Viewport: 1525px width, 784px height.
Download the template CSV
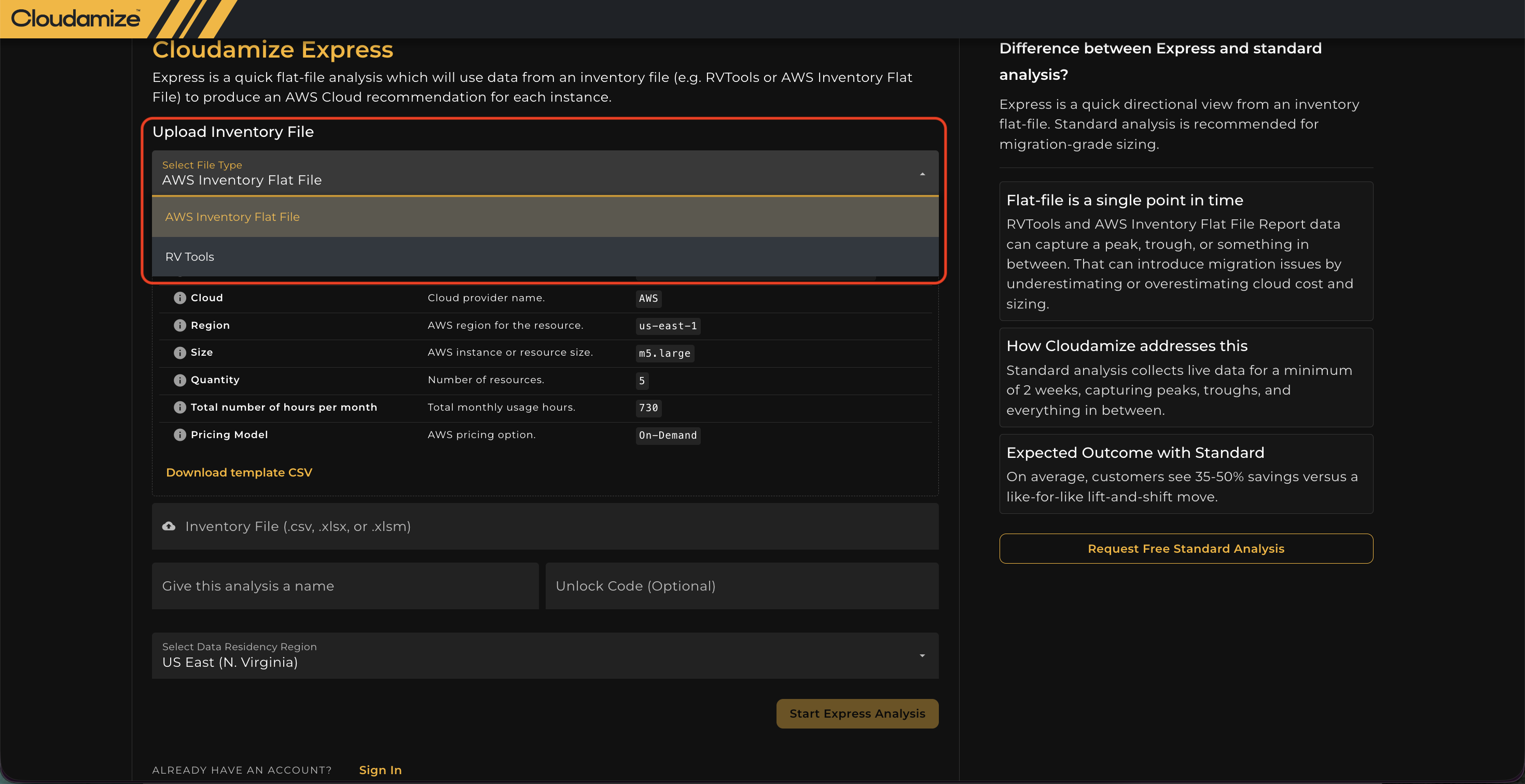(x=239, y=472)
